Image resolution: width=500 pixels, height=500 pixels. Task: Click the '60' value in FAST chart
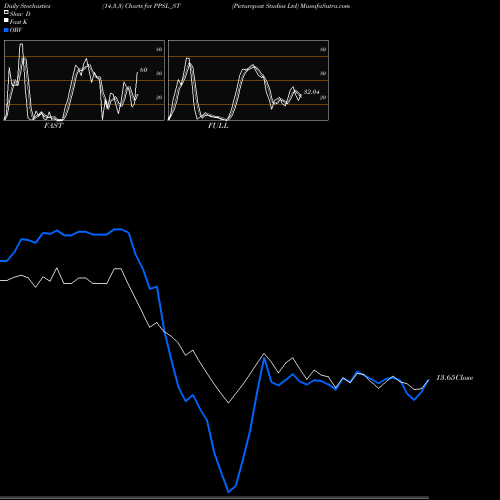[x=143, y=70]
